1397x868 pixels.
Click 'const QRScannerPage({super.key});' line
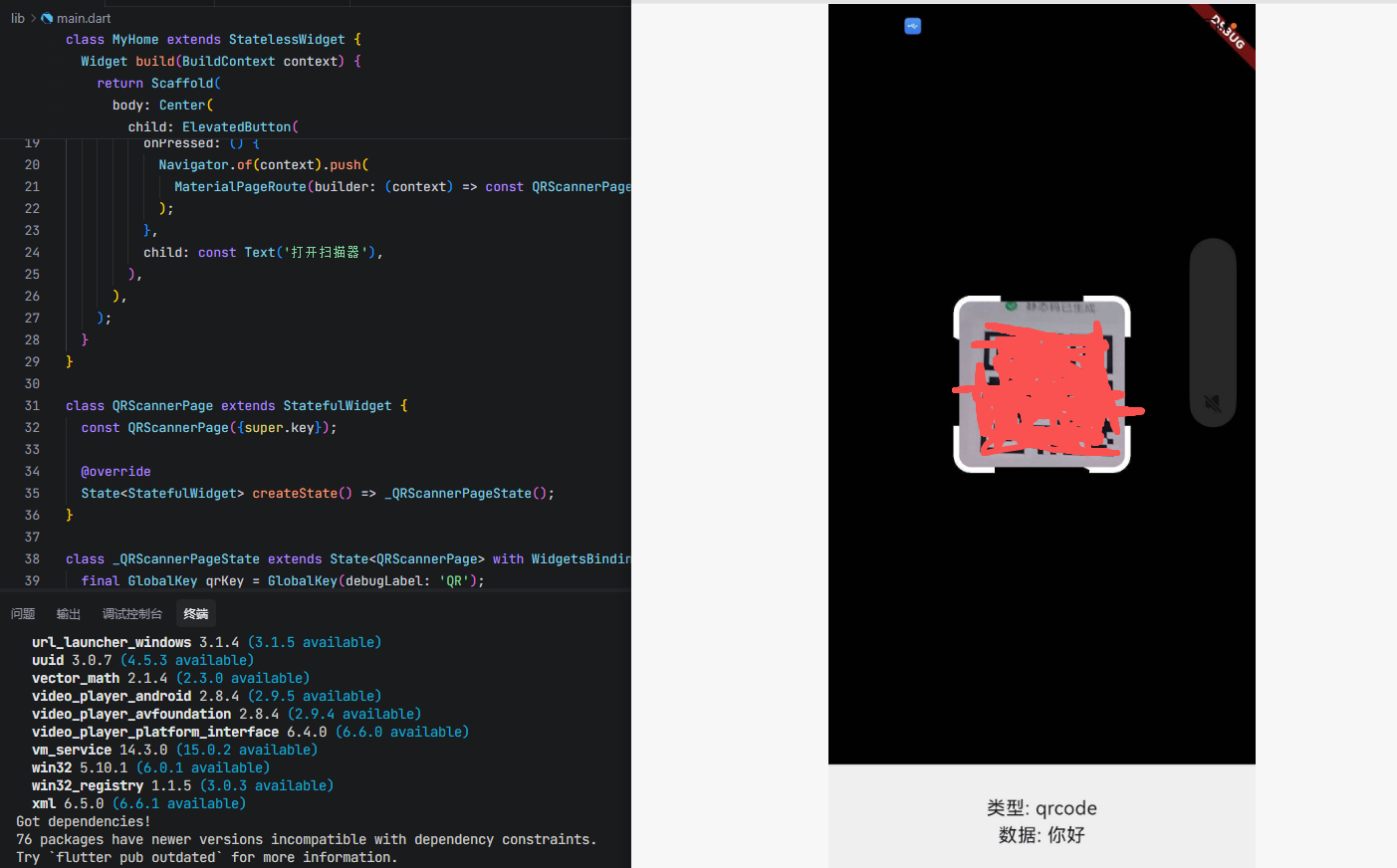(x=209, y=428)
